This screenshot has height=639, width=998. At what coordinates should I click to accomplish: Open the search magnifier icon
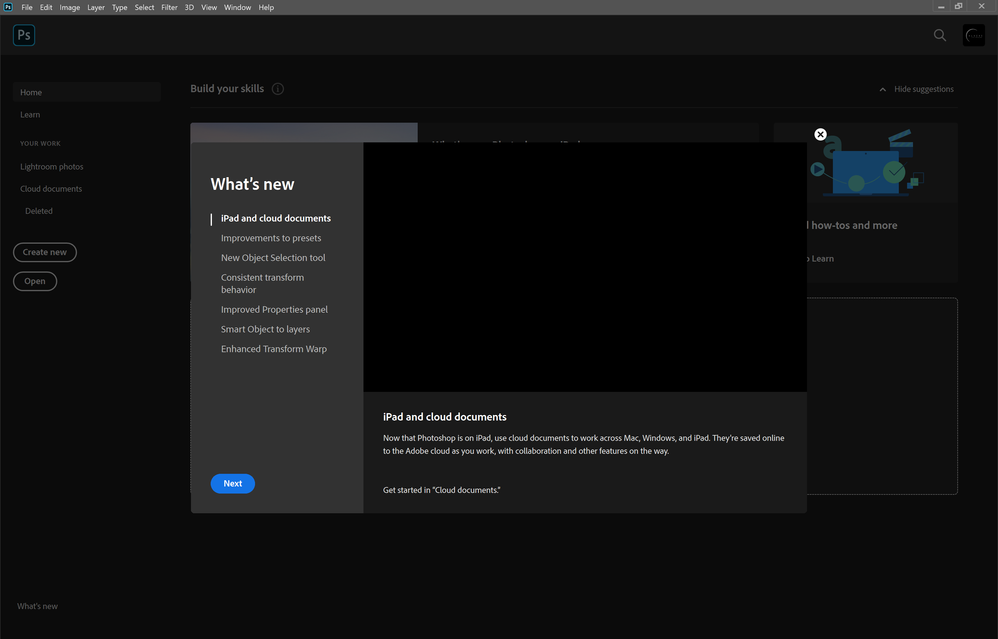(939, 35)
